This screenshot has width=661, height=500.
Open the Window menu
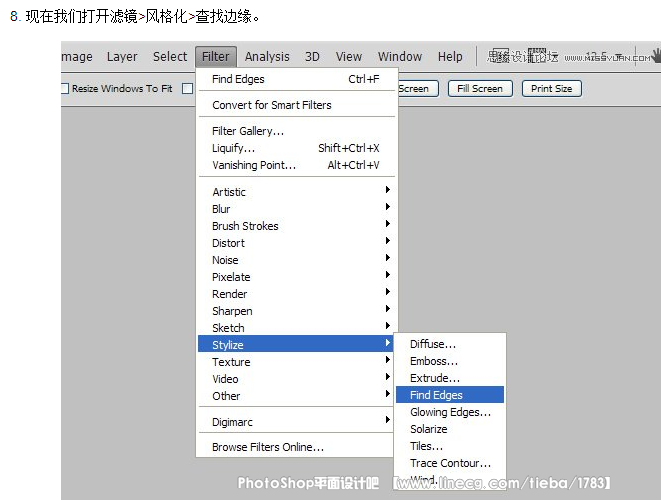point(400,57)
